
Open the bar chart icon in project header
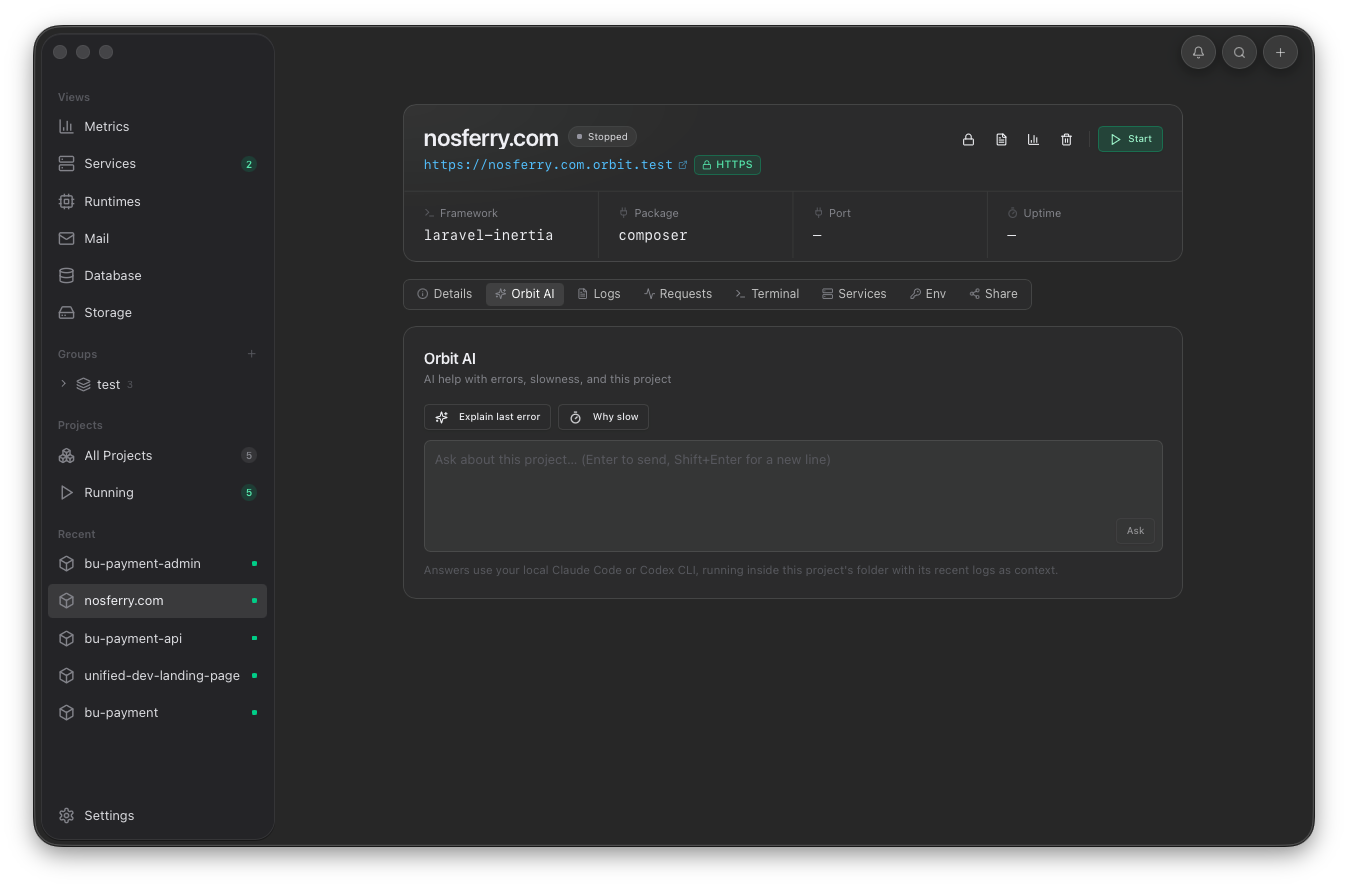click(x=1033, y=139)
